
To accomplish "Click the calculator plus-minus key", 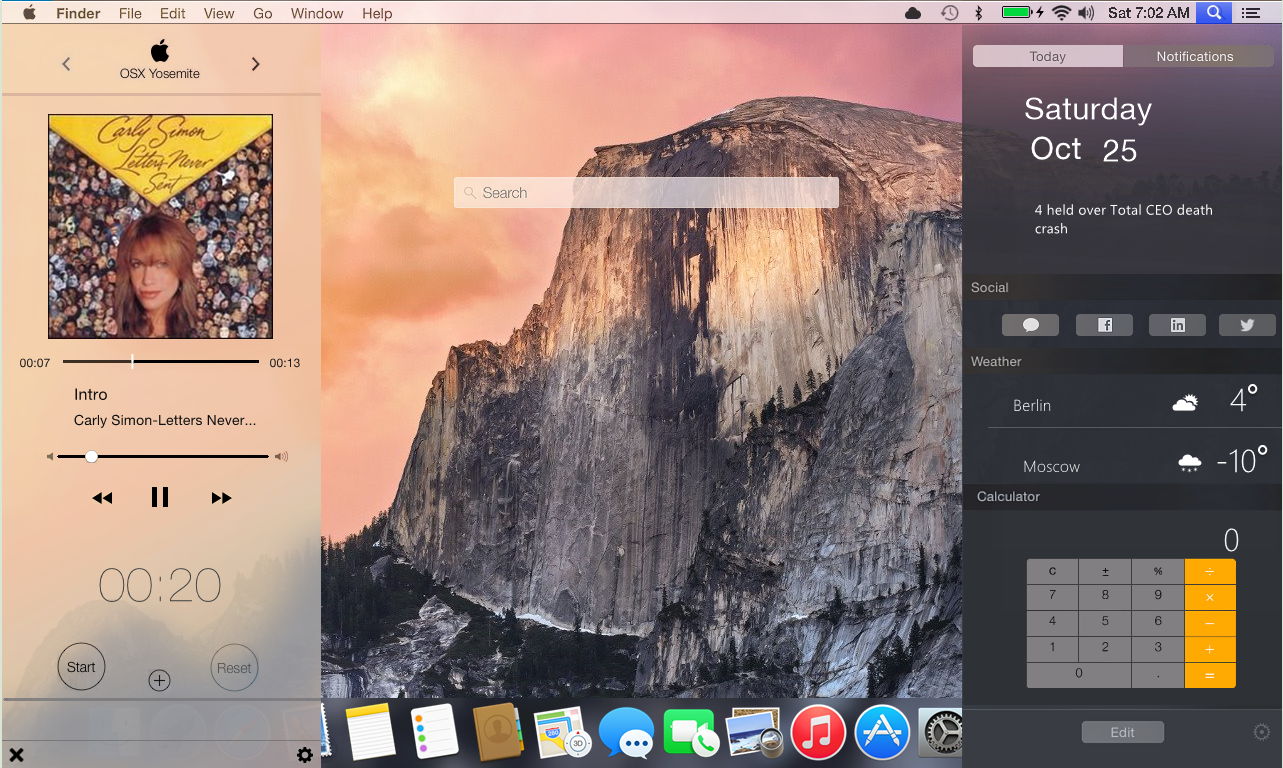I will pyautogui.click(x=1105, y=572).
